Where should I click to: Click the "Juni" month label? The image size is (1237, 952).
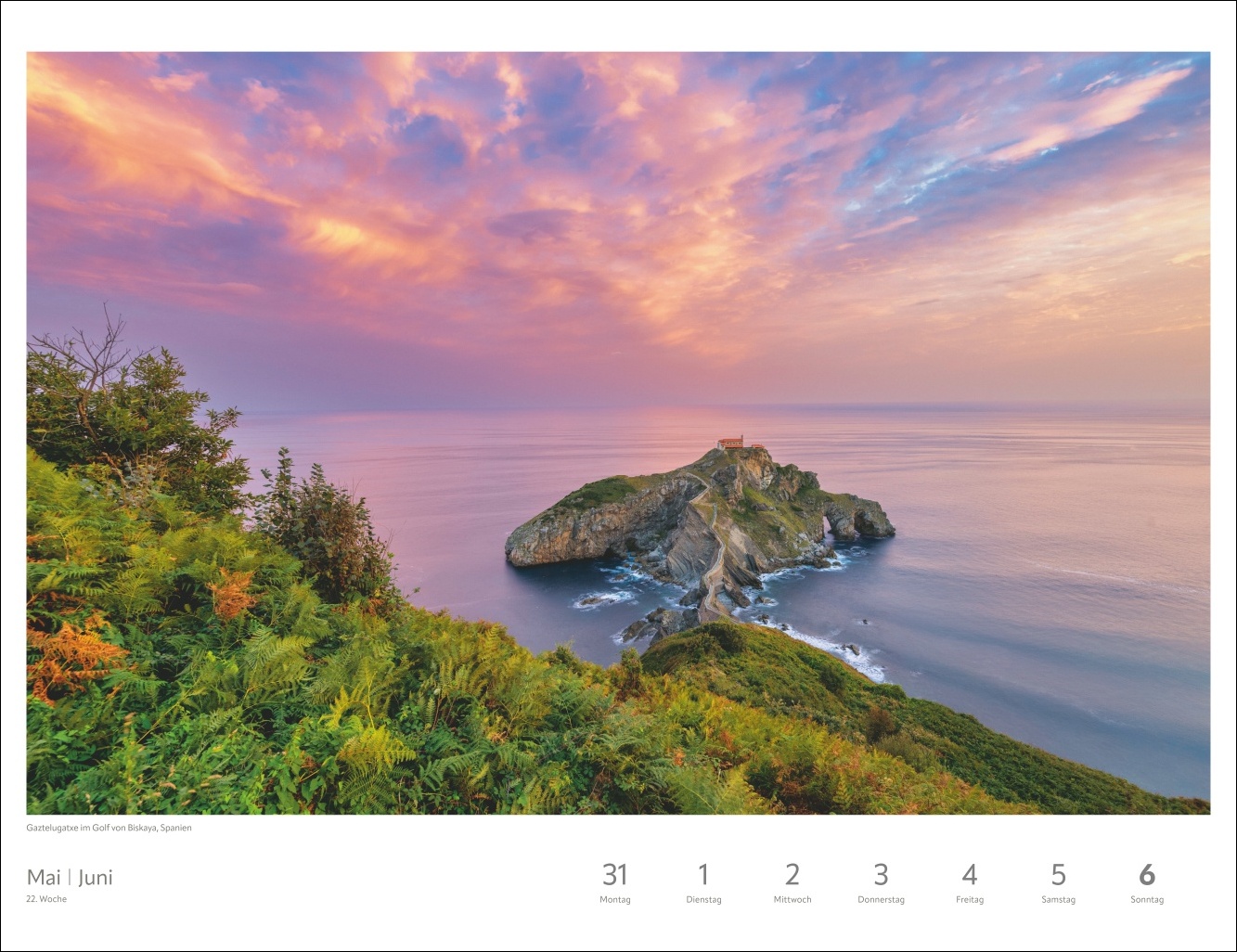(96, 878)
